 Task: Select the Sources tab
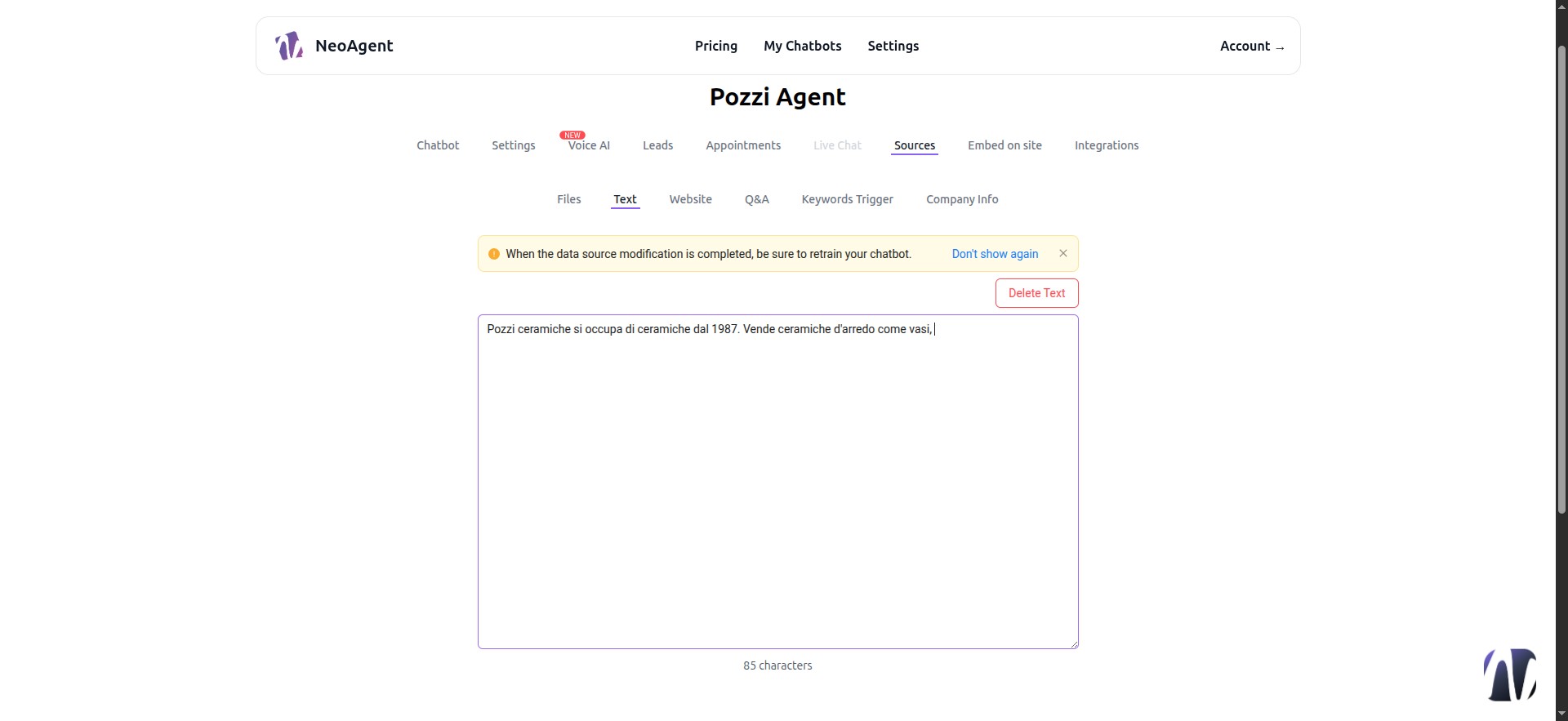coord(914,145)
